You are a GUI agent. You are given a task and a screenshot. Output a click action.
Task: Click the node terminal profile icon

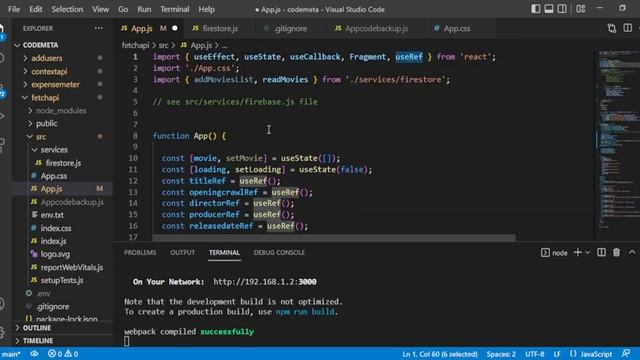pyautogui.click(x=545, y=253)
